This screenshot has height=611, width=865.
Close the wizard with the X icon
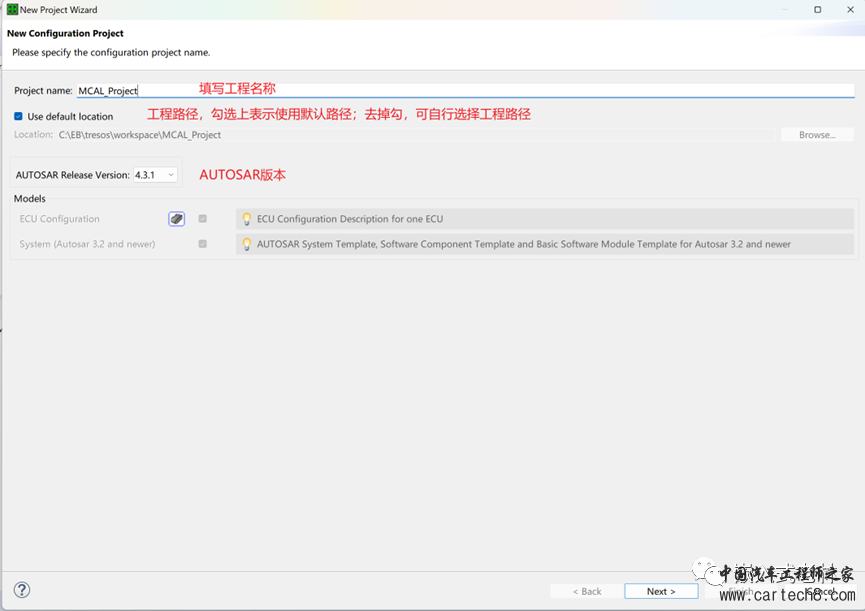pos(850,10)
